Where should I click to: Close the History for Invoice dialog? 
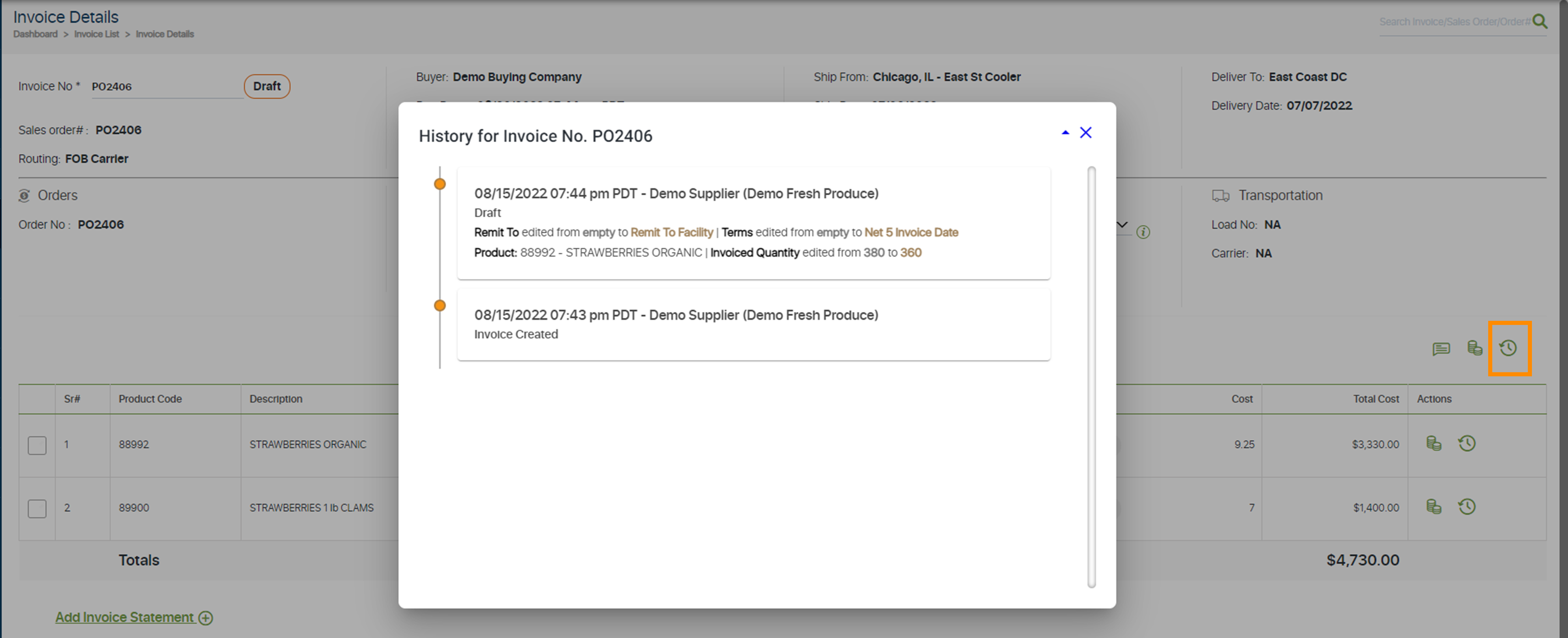pos(1086,132)
